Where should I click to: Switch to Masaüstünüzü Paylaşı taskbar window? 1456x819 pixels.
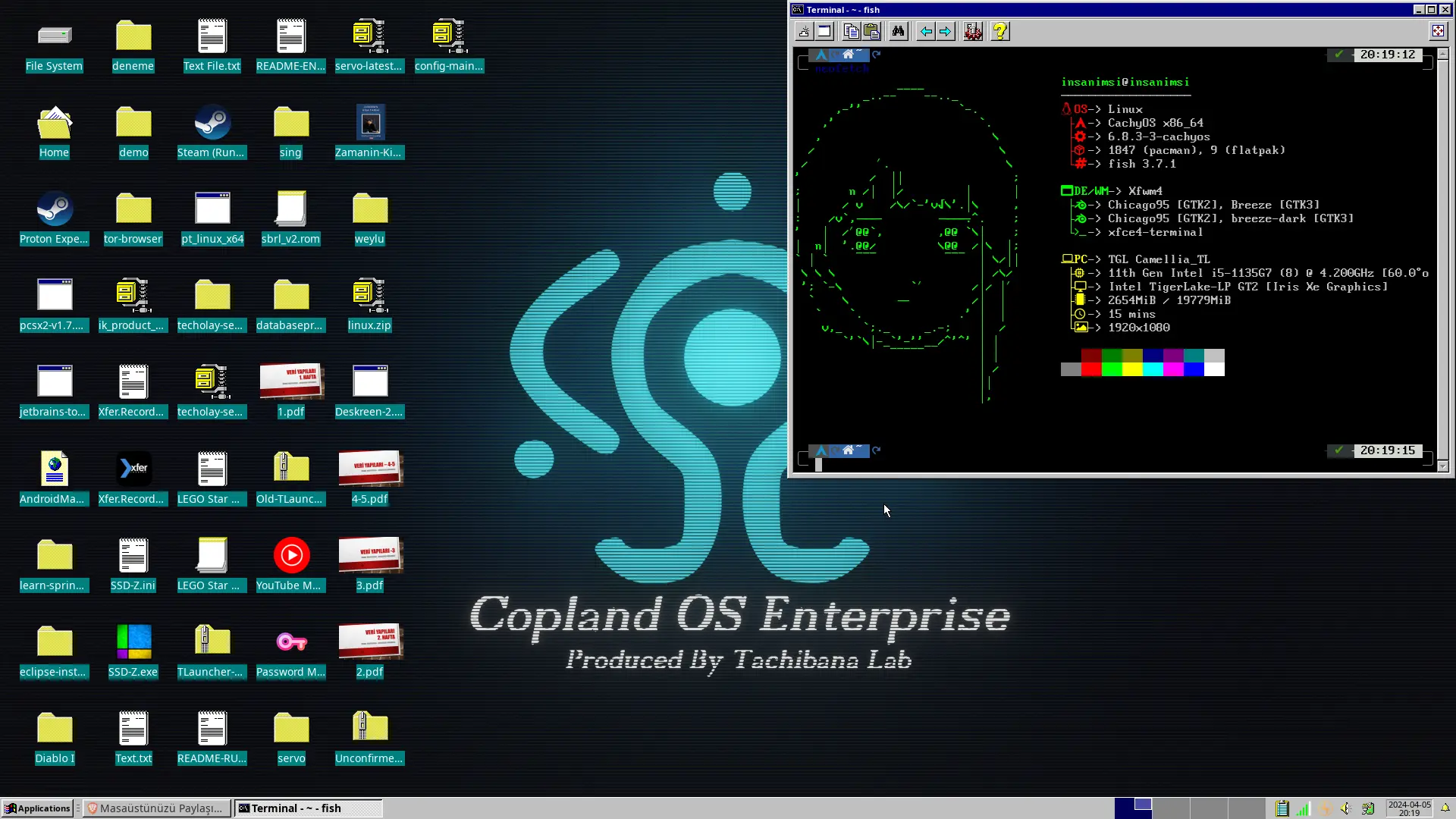156,808
